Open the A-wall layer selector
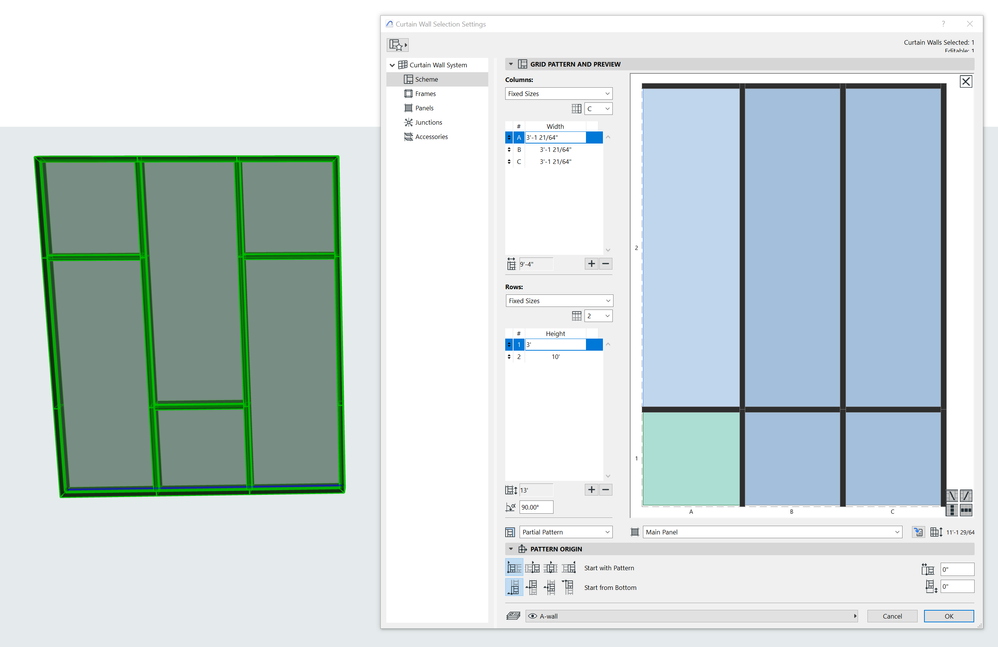The width and height of the screenshot is (998, 647). (691, 616)
